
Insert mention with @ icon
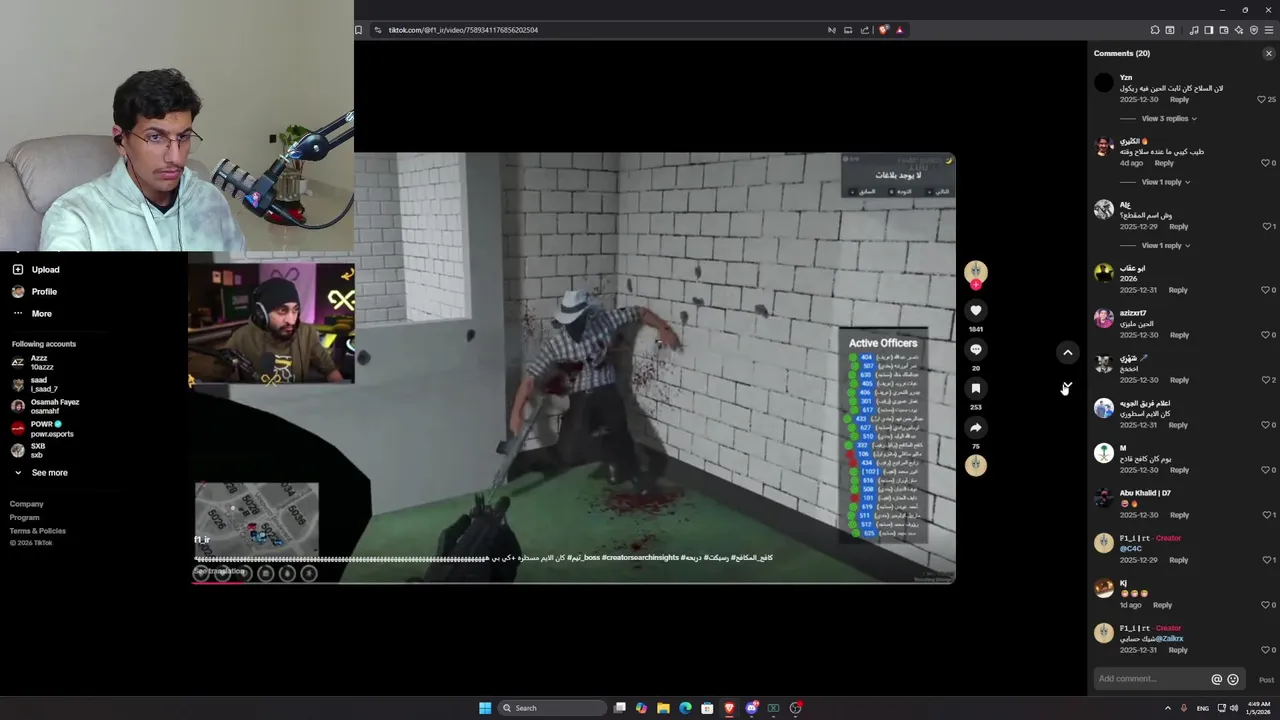pos(1217,679)
